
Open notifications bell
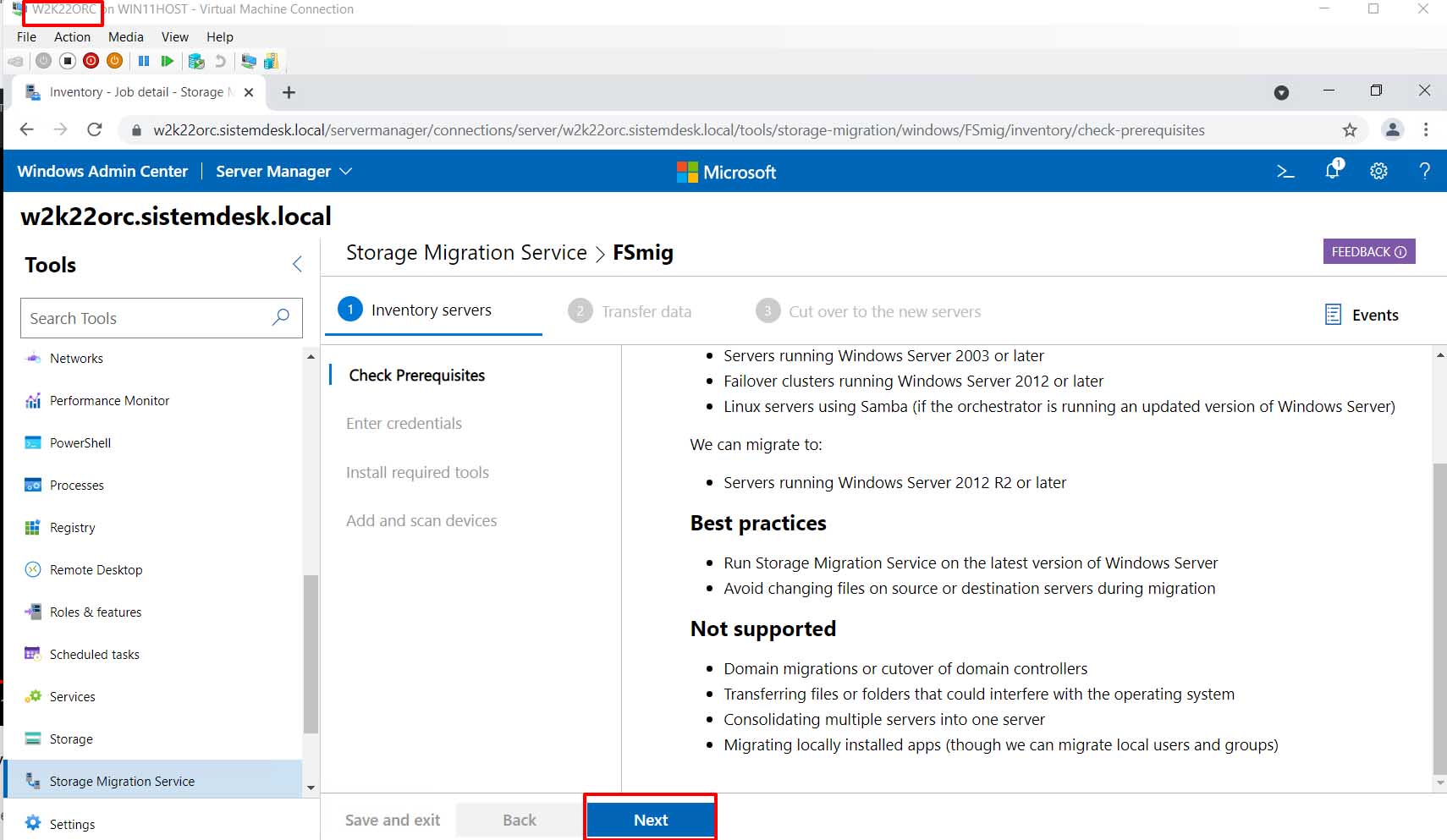click(x=1333, y=170)
